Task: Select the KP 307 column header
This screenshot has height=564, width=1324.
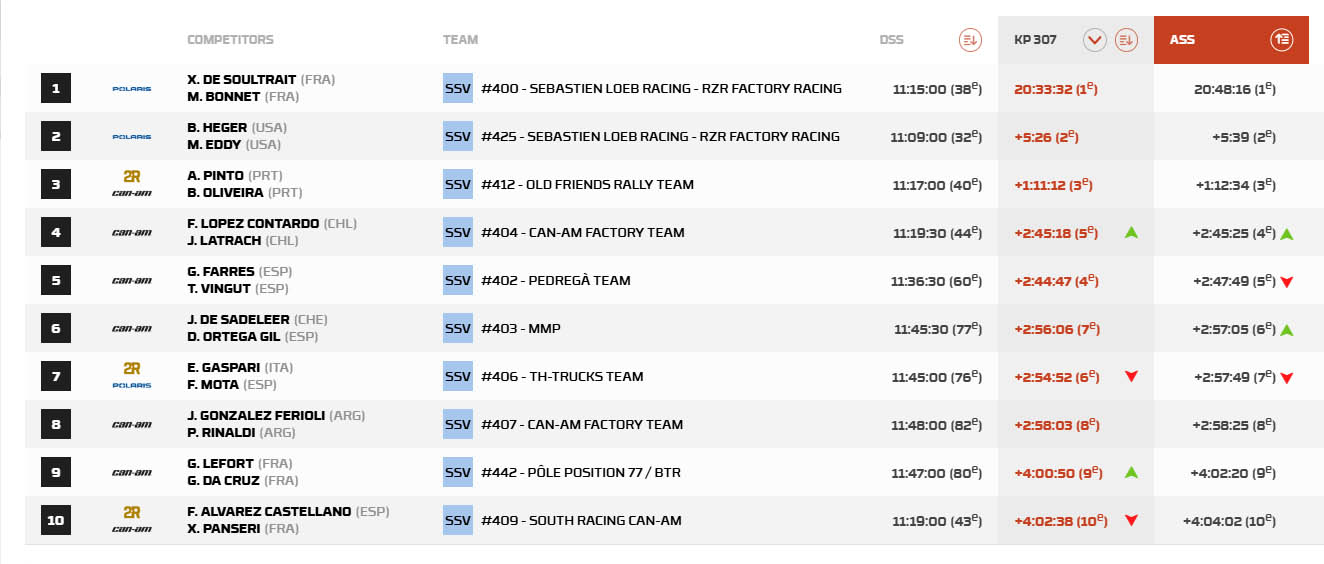Action: pos(1033,40)
